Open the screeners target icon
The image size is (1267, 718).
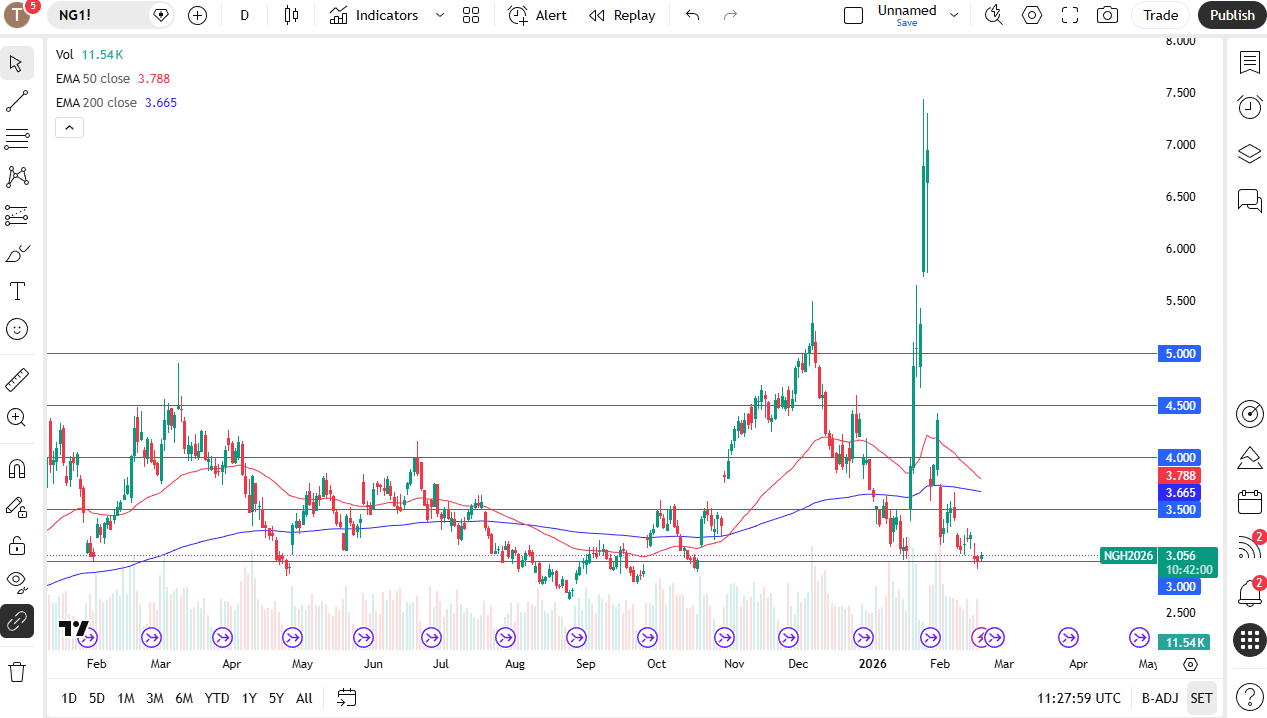point(1249,413)
